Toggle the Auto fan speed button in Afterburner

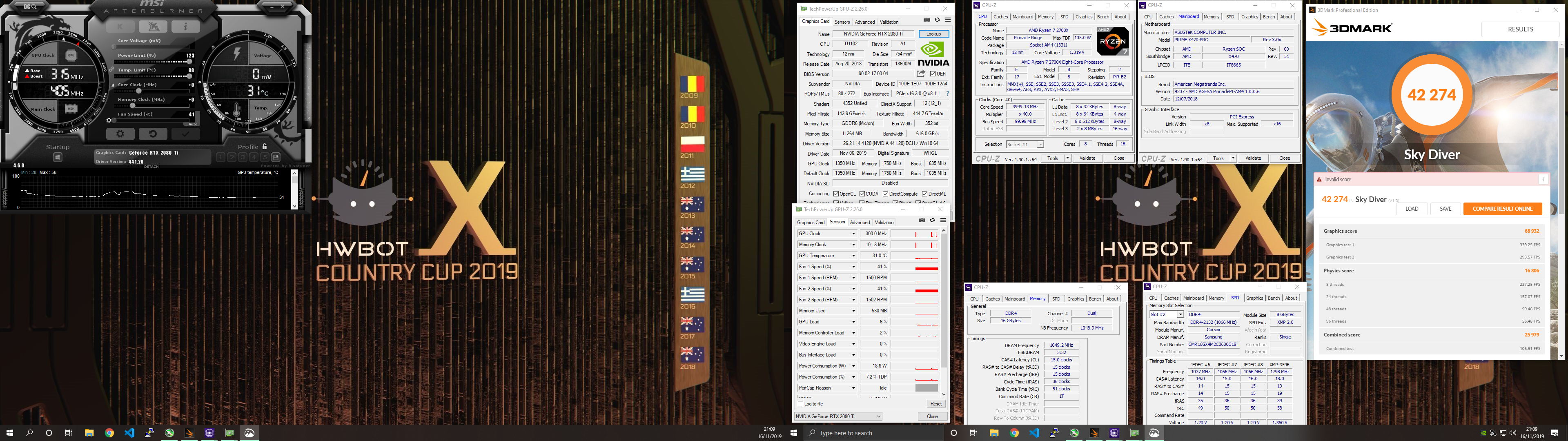[193, 124]
